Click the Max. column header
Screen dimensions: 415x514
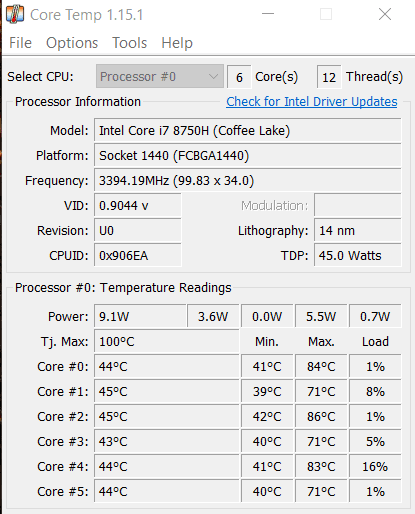(x=321, y=342)
